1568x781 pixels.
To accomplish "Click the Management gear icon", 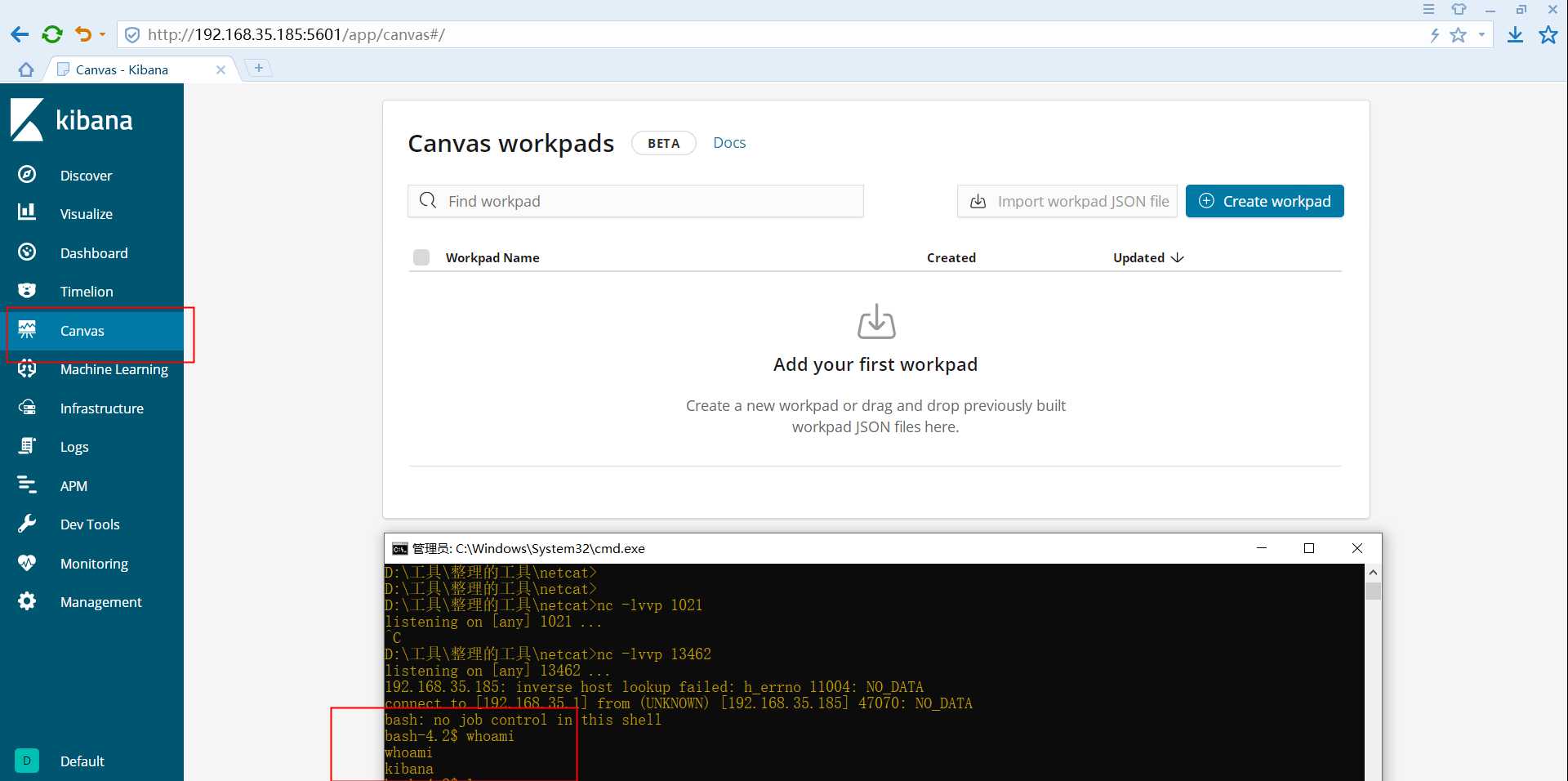I will pos(27,601).
